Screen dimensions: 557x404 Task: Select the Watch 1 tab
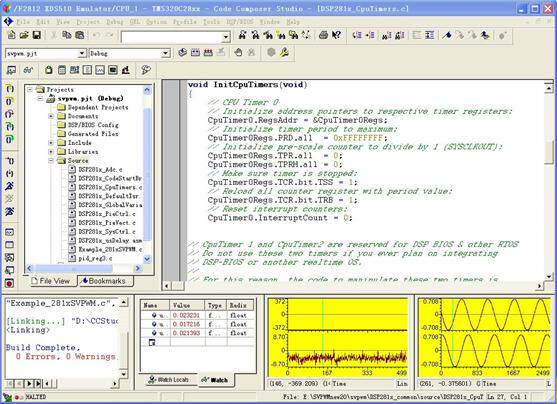[215, 380]
